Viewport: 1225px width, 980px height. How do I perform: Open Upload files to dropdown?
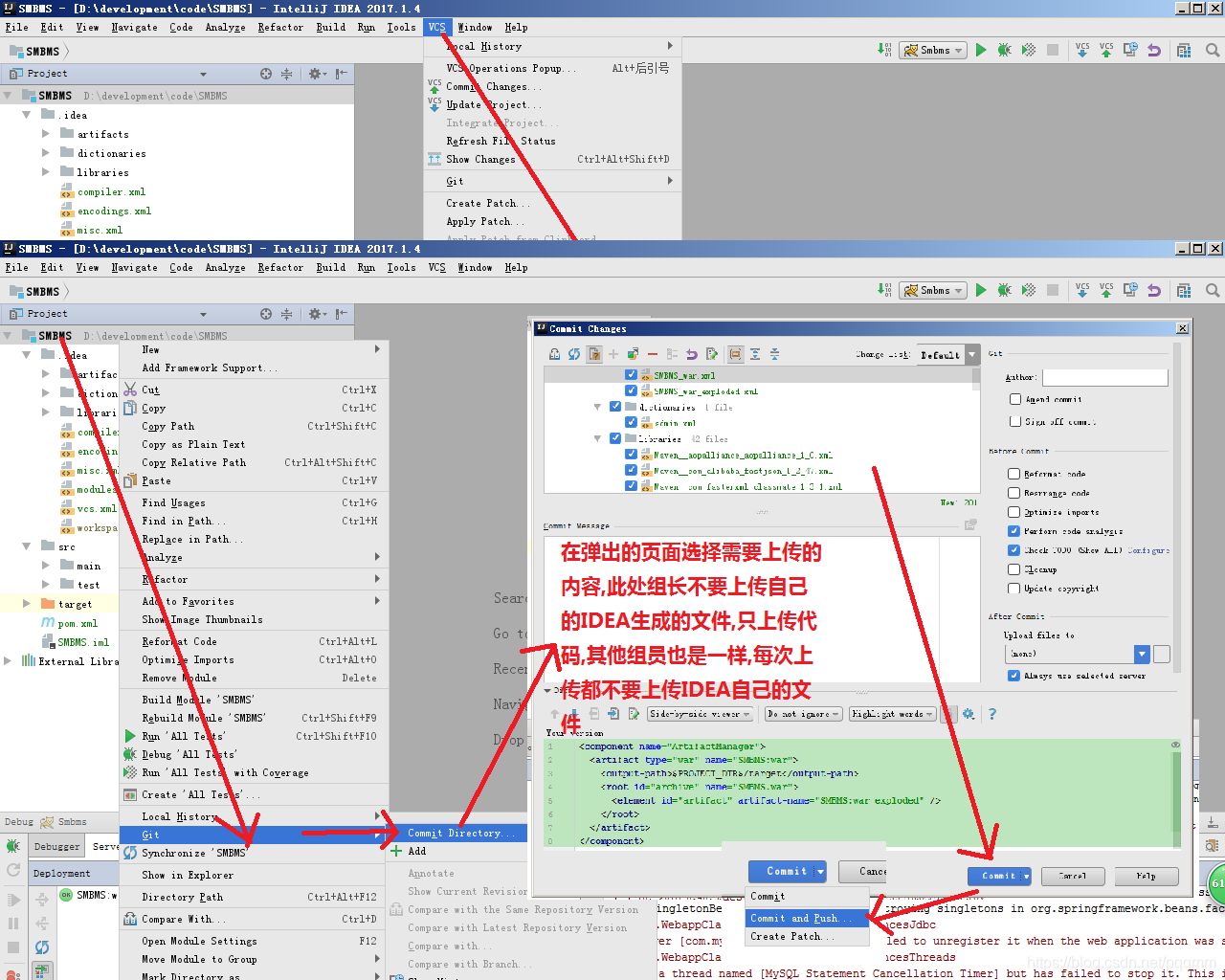point(1077,654)
